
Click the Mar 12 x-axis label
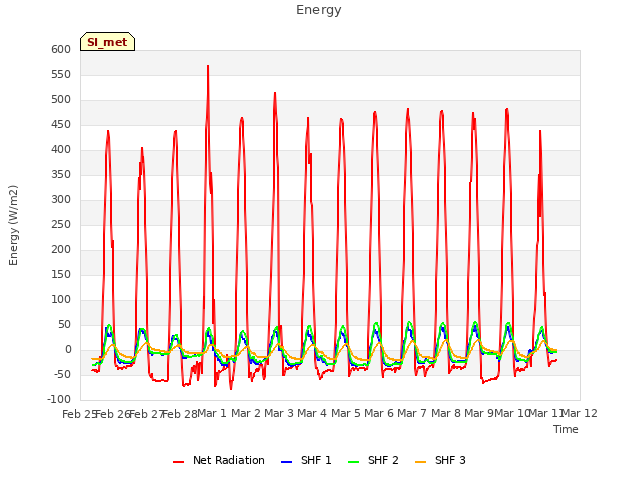580,413
